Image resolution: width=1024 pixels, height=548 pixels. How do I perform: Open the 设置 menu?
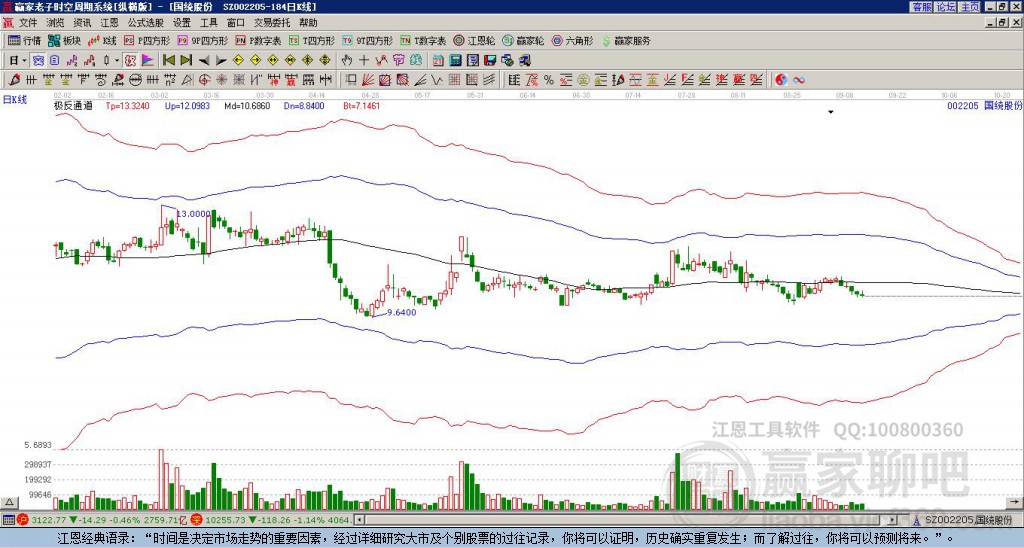[x=182, y=23]
